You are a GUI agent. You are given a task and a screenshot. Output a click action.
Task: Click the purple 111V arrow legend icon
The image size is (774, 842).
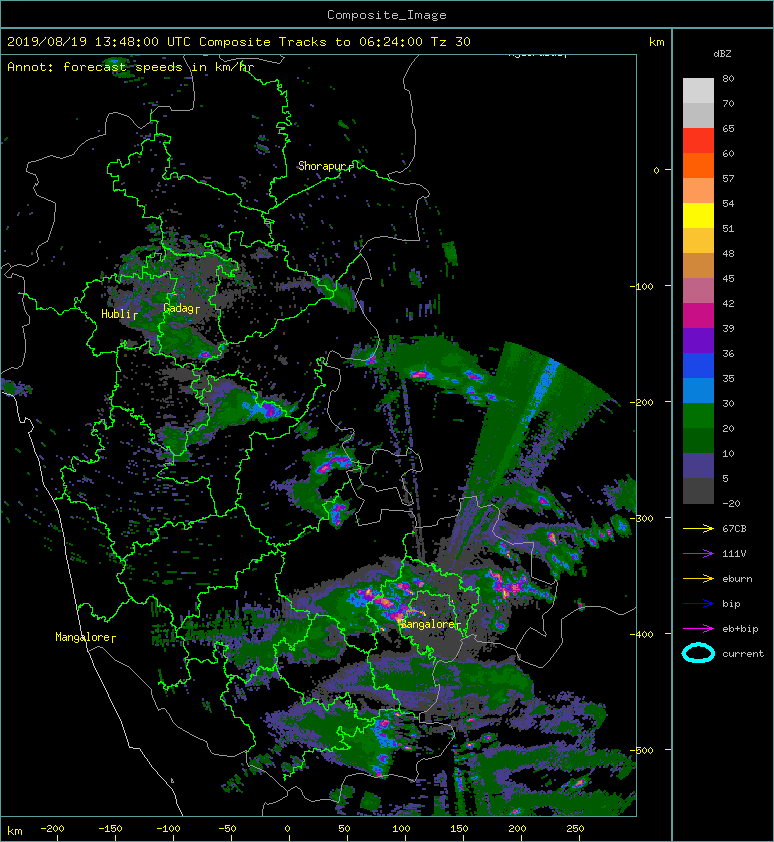(698, 554)
